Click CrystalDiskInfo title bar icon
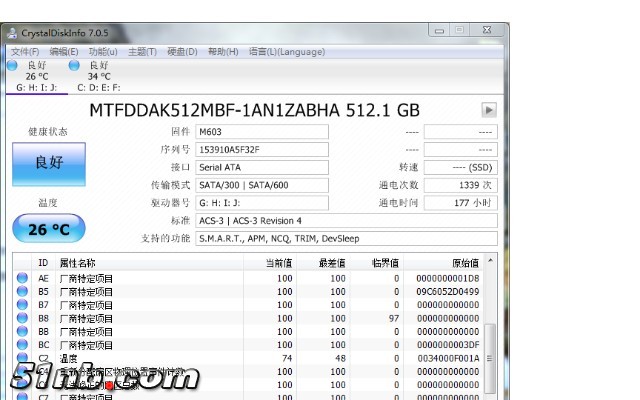Screen dimensions: 640x400 point(12,33)
